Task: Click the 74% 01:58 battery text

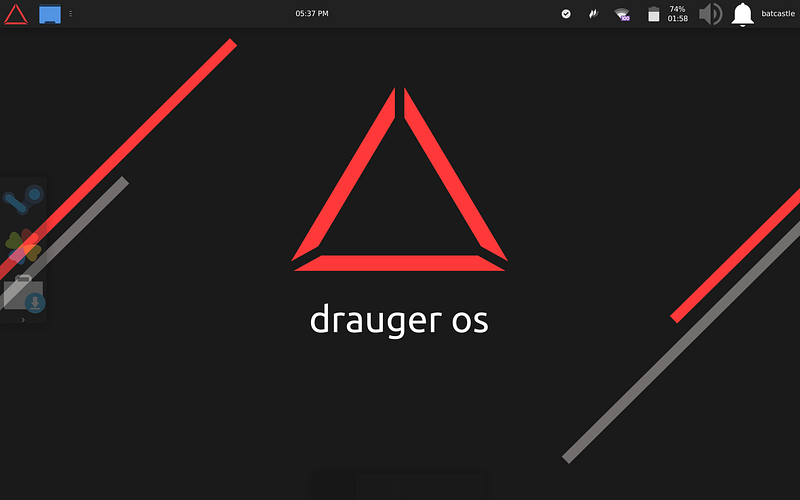Action: pyautogui.click(x=678, y=14)
